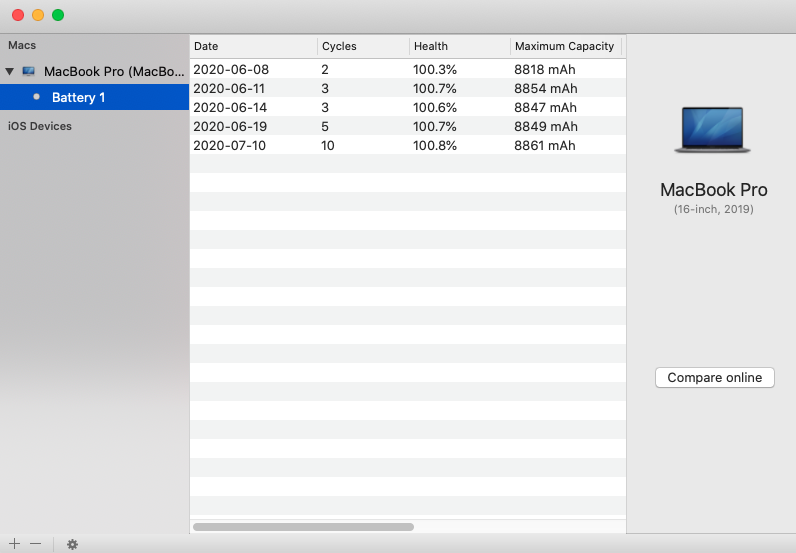Screen dimensions: 796x553
Task: Open the gear settings menu
Action: (x=73, y=544)
